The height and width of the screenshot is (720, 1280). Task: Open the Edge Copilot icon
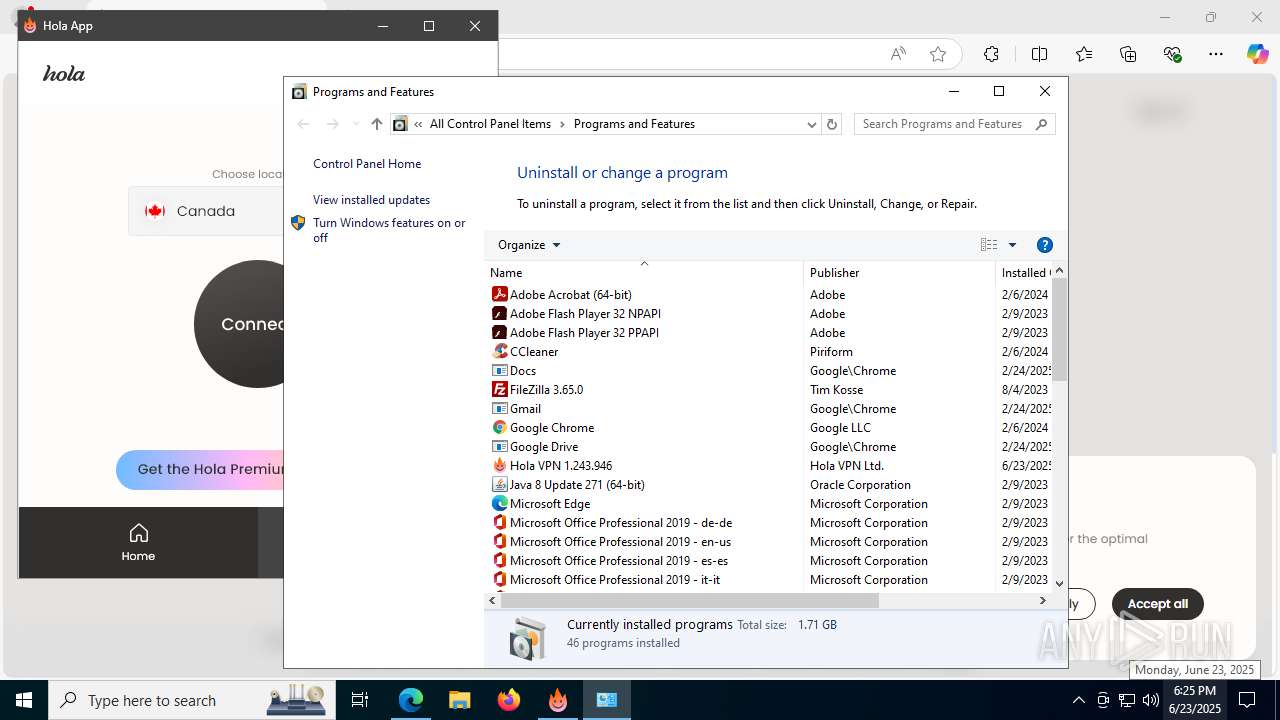(x=1257, y=54)
